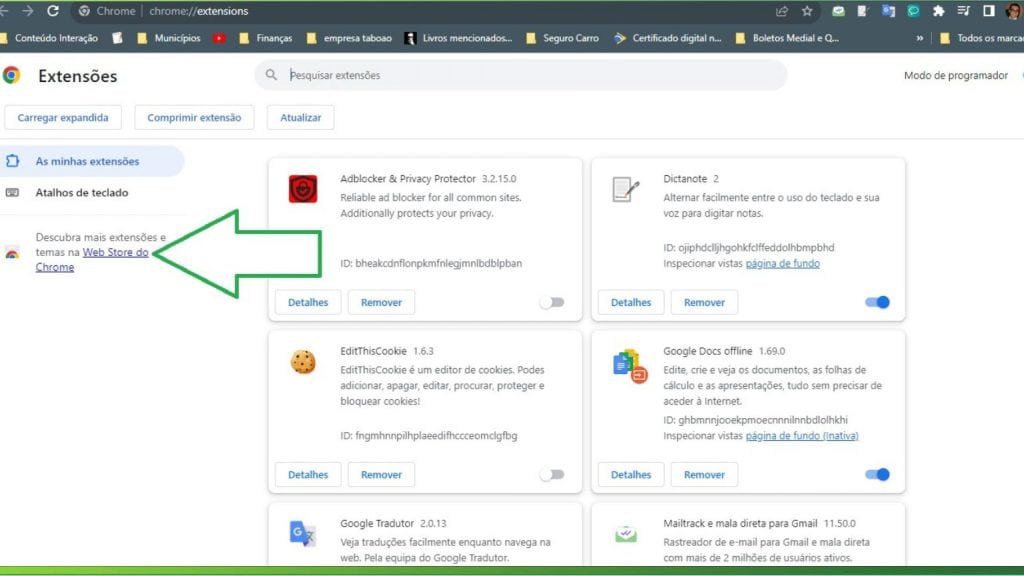Open the Seguro Carro bookmark folder
Image resolution: width=1024 pixels, height=576 pixels.
point(562,38)
